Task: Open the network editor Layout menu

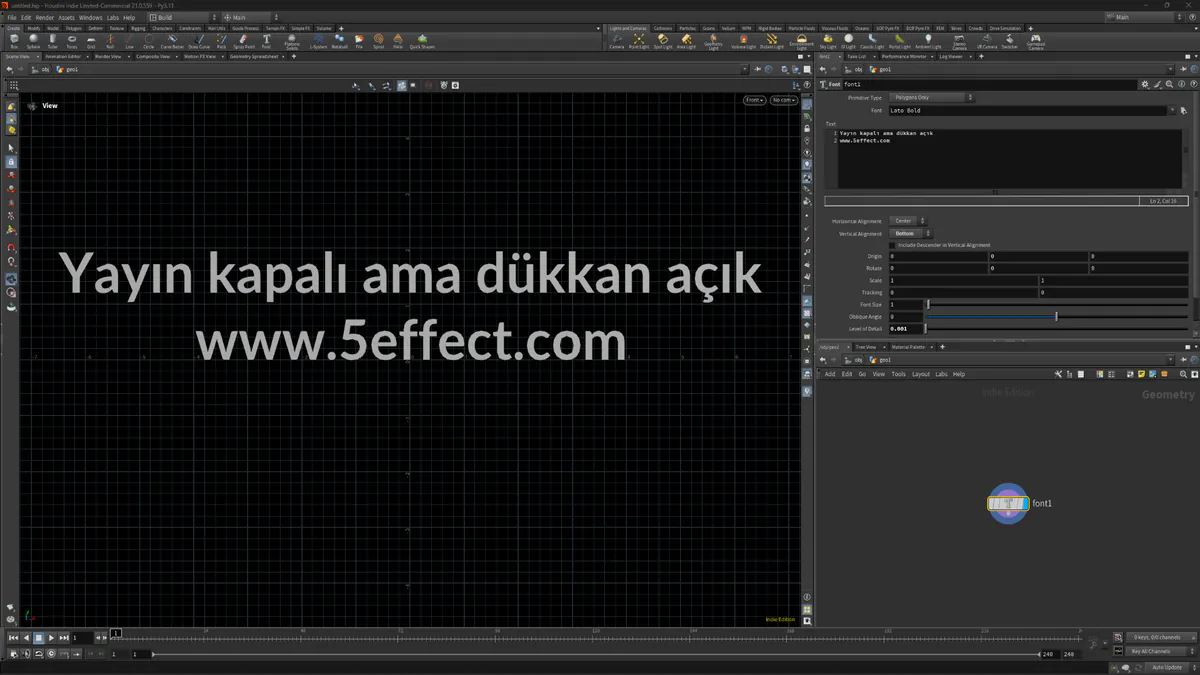Action: (x=920, y=374)
